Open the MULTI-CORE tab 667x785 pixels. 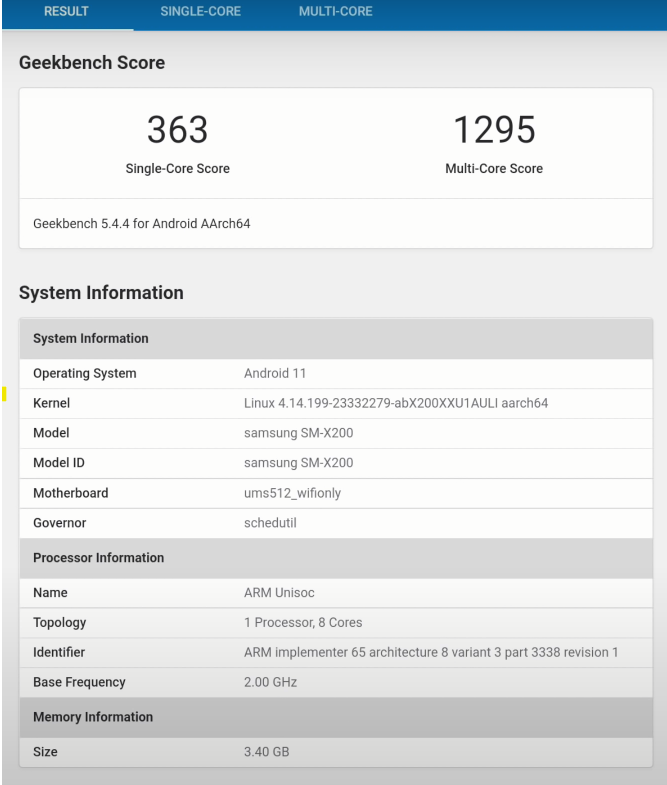336,12
